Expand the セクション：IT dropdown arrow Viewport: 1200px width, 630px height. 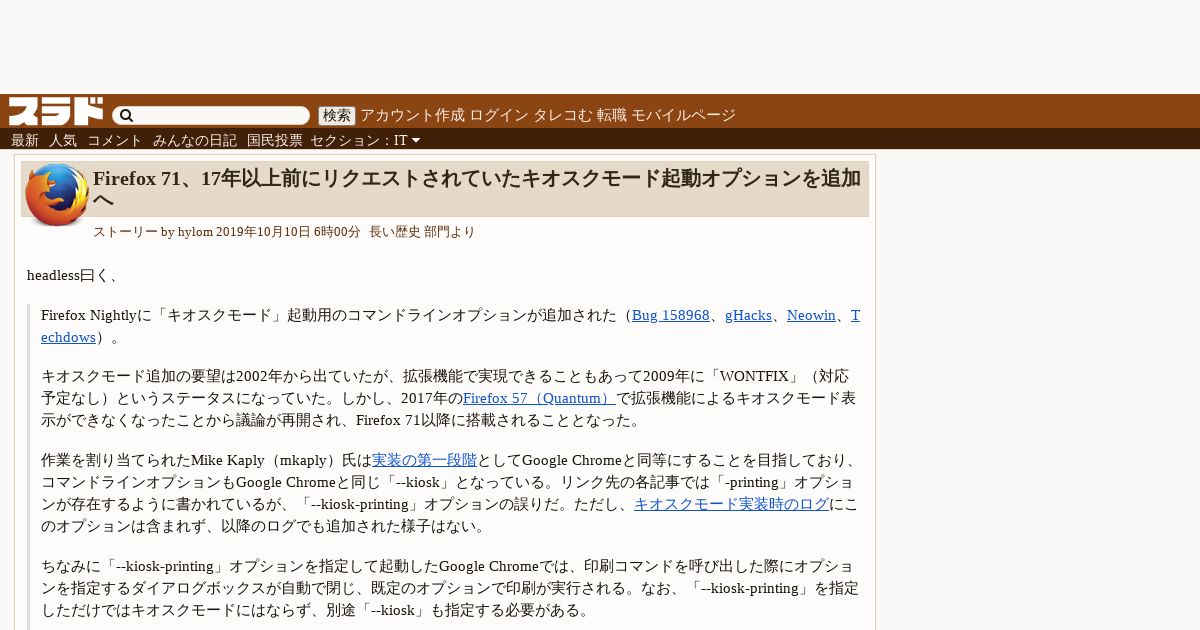(416, 140)
